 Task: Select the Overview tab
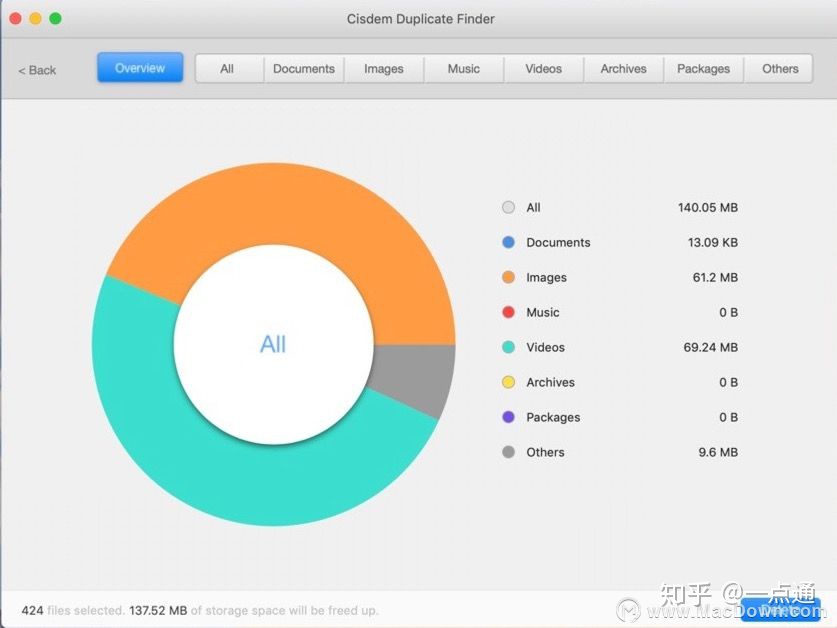point(140,68)
